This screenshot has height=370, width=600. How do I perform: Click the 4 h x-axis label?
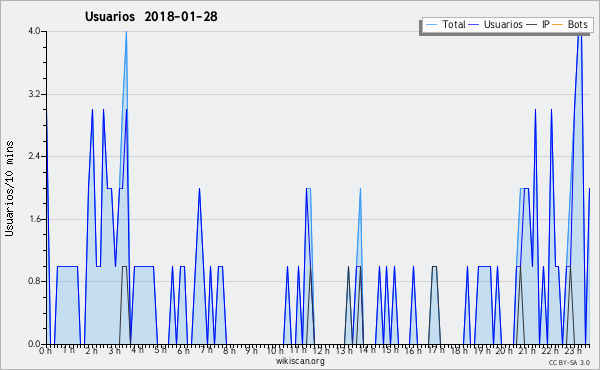(137, 350)
